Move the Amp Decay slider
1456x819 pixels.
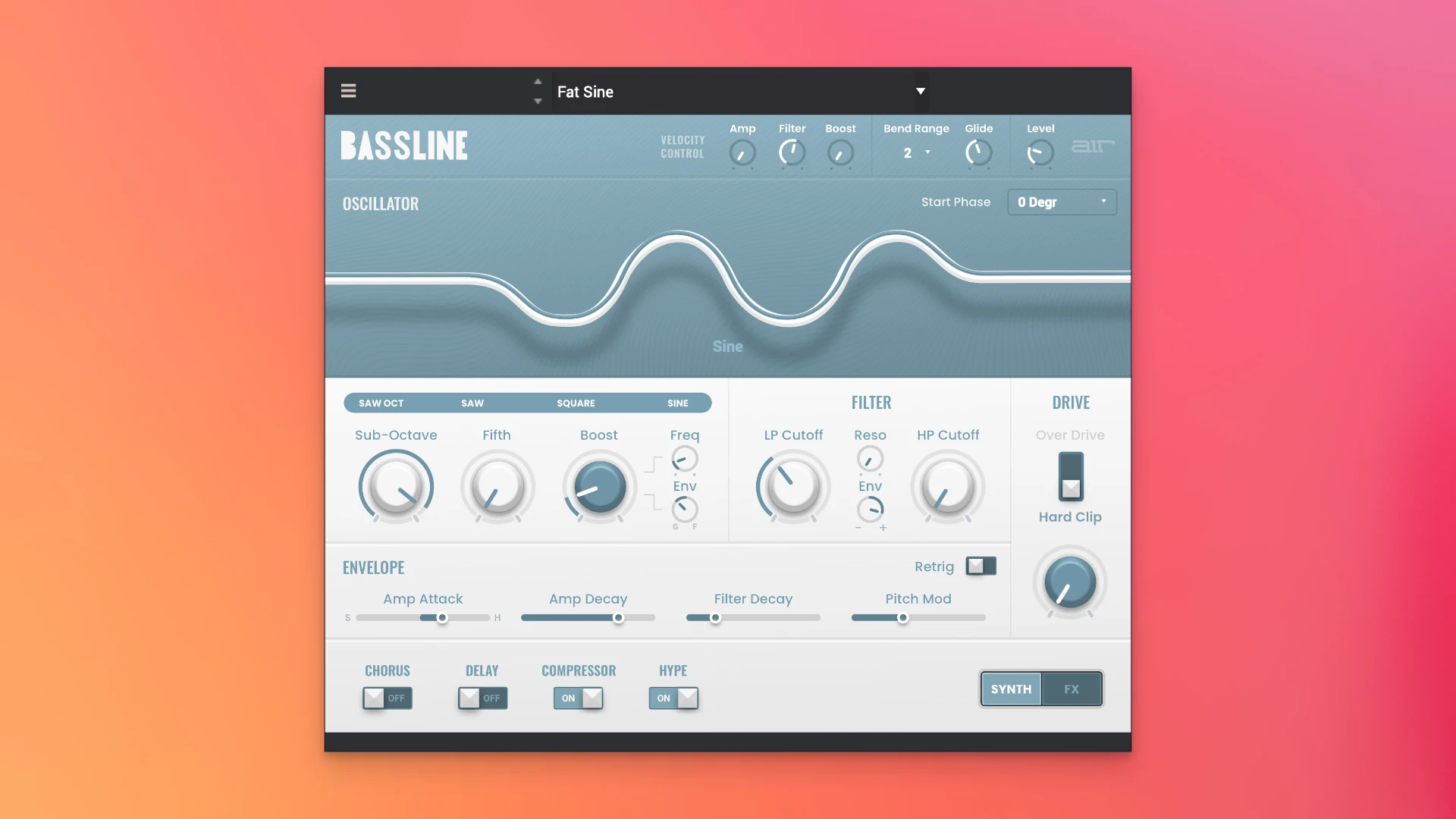click(x=620, y=617)
